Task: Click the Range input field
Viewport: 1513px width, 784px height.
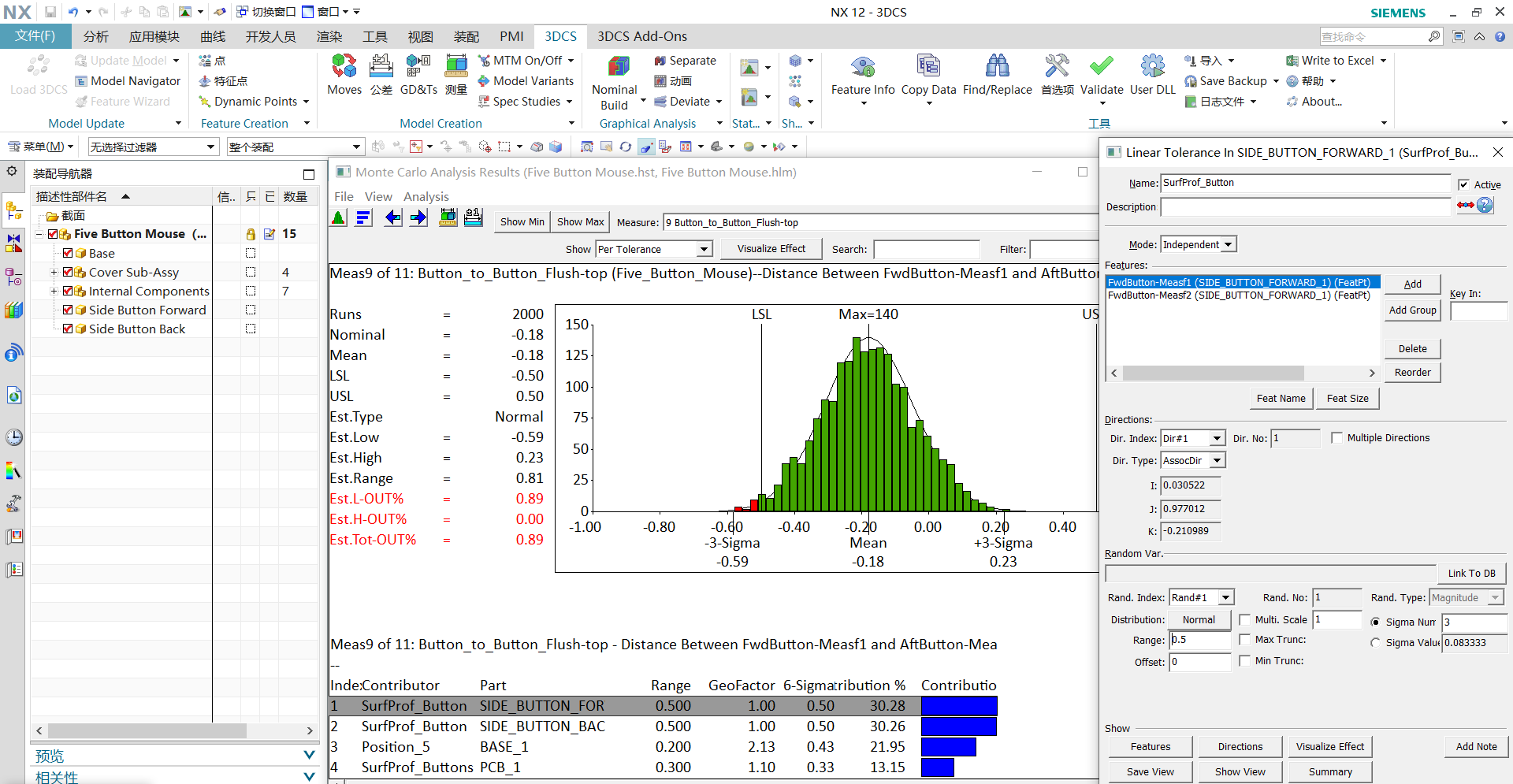Action: point(1200,640)
